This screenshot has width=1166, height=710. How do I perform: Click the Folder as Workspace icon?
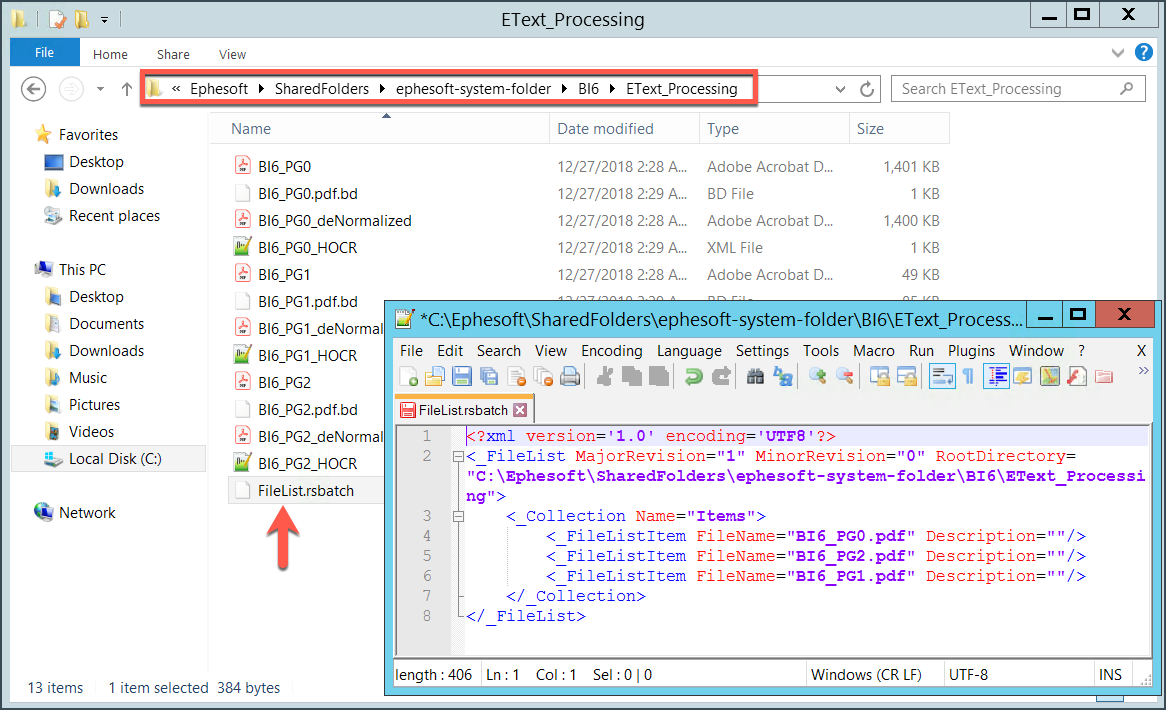click(1104, 377)
